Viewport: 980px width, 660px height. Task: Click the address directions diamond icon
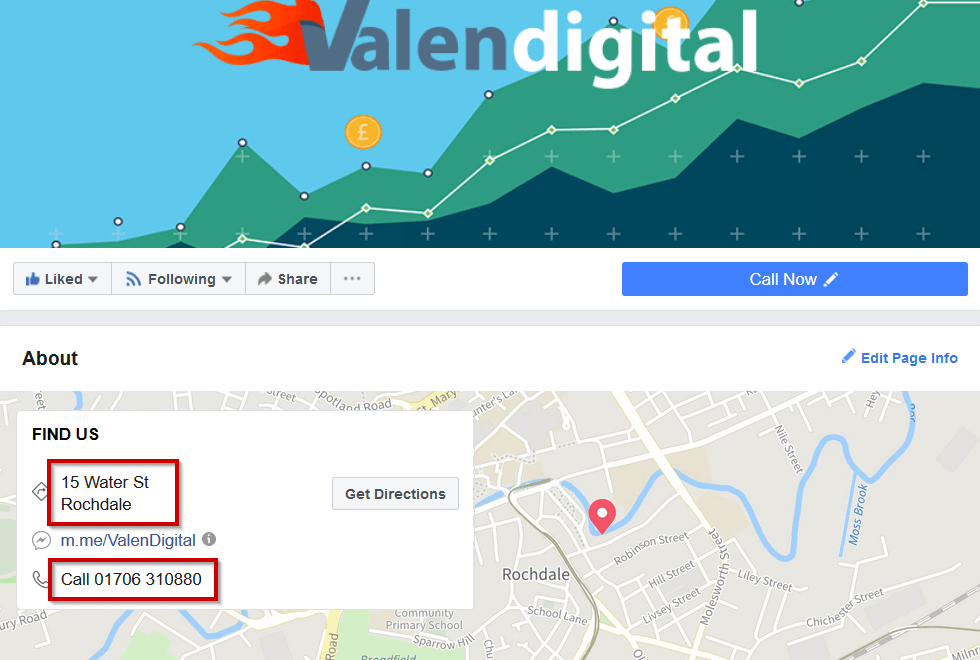coord(39,492)
